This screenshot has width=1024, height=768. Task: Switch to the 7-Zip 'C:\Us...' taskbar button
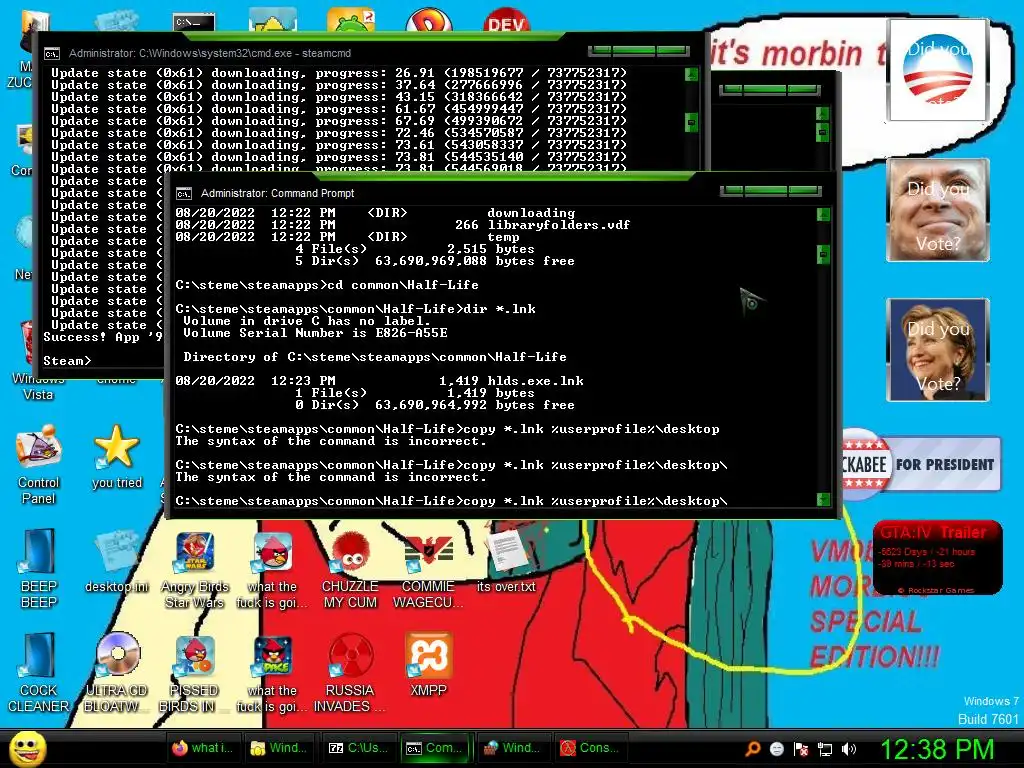pyautogui.click(x=357, y=748)
